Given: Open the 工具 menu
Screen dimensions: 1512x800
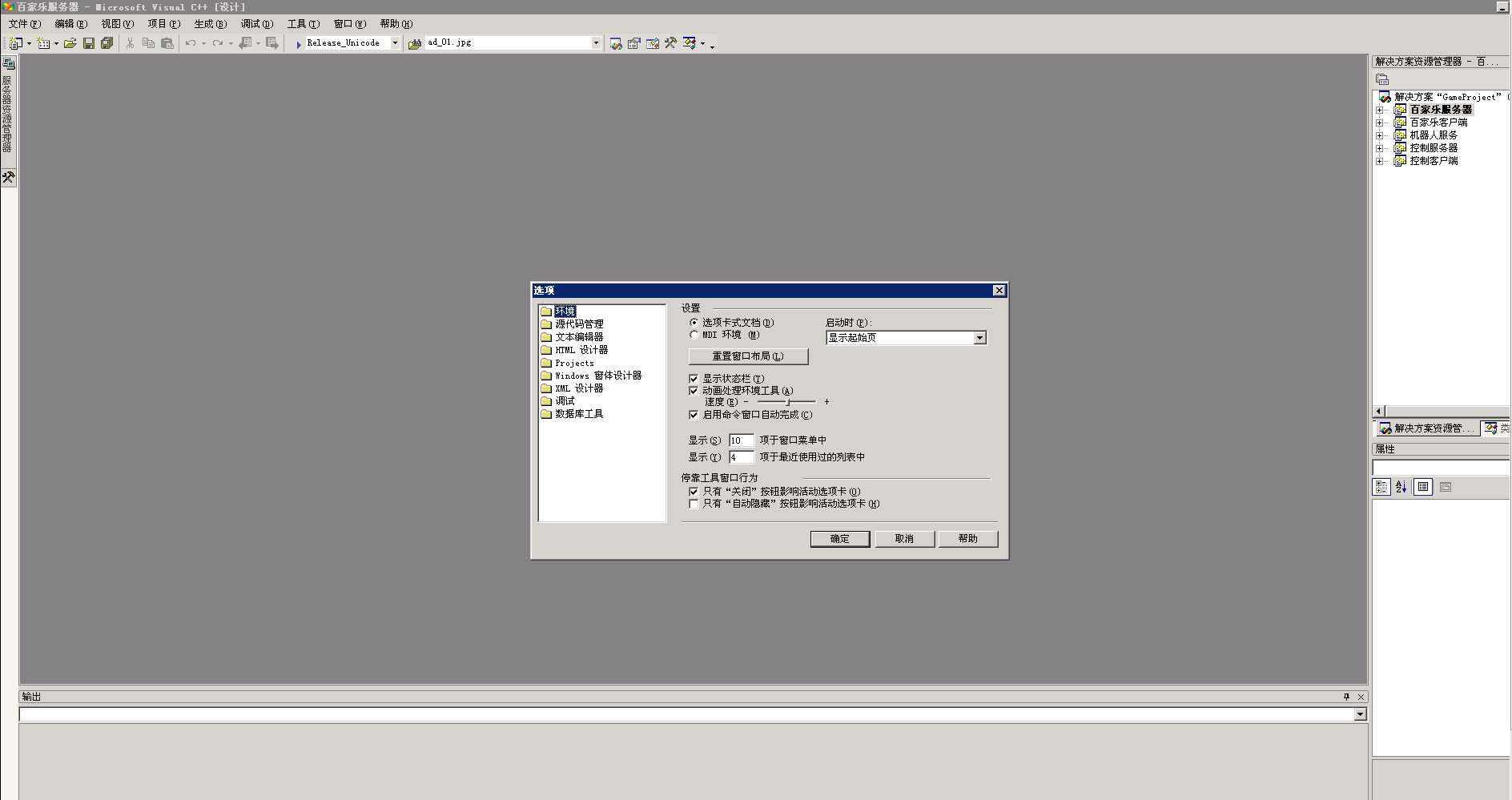Looking at the screenshot, I should pos(303,24).
